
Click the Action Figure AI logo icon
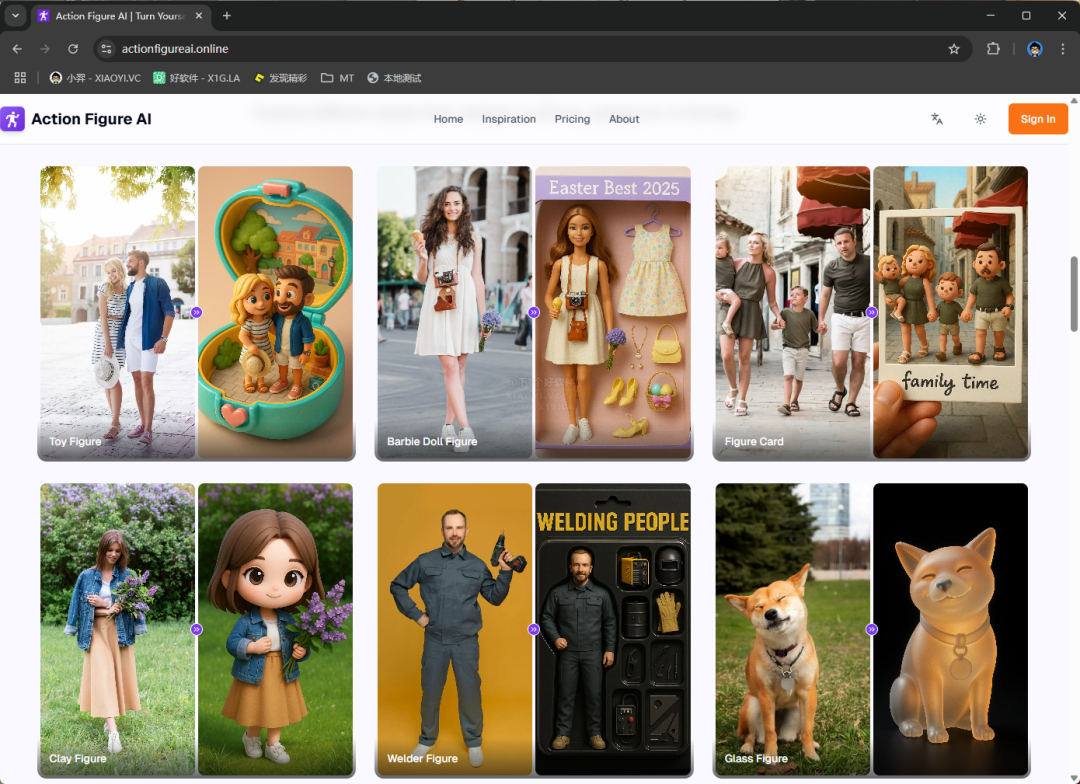pos(13,119)
